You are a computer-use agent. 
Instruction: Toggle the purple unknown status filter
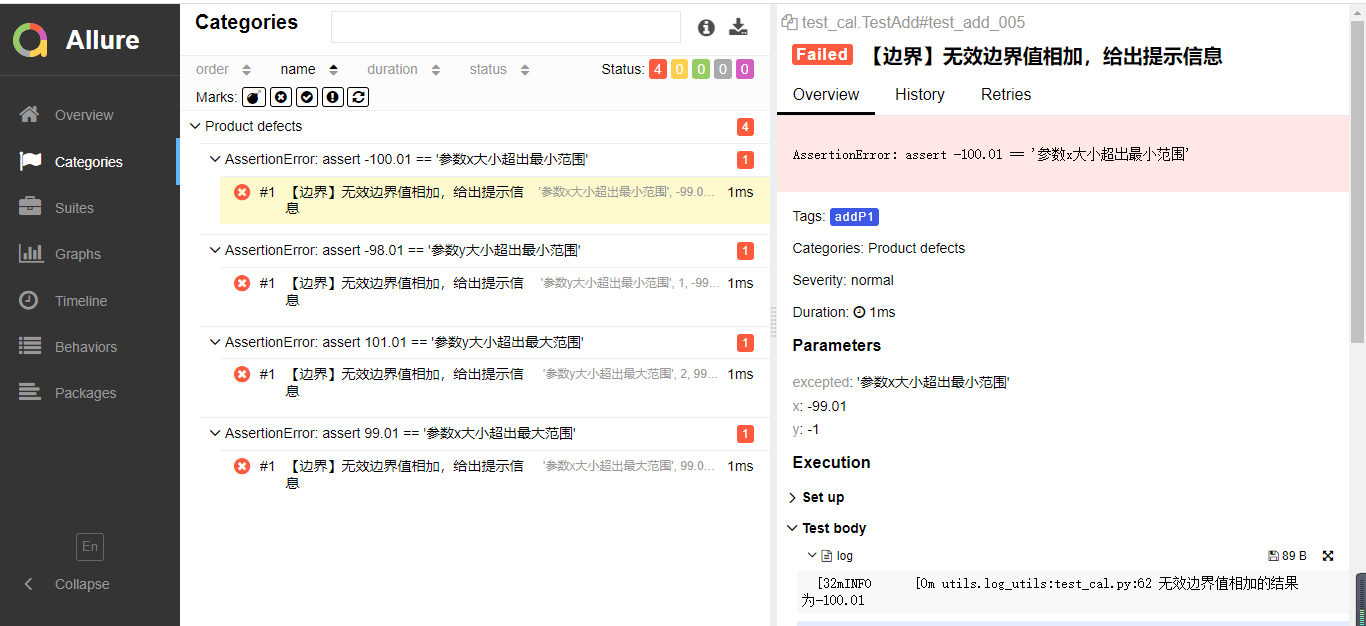(744, 69)
